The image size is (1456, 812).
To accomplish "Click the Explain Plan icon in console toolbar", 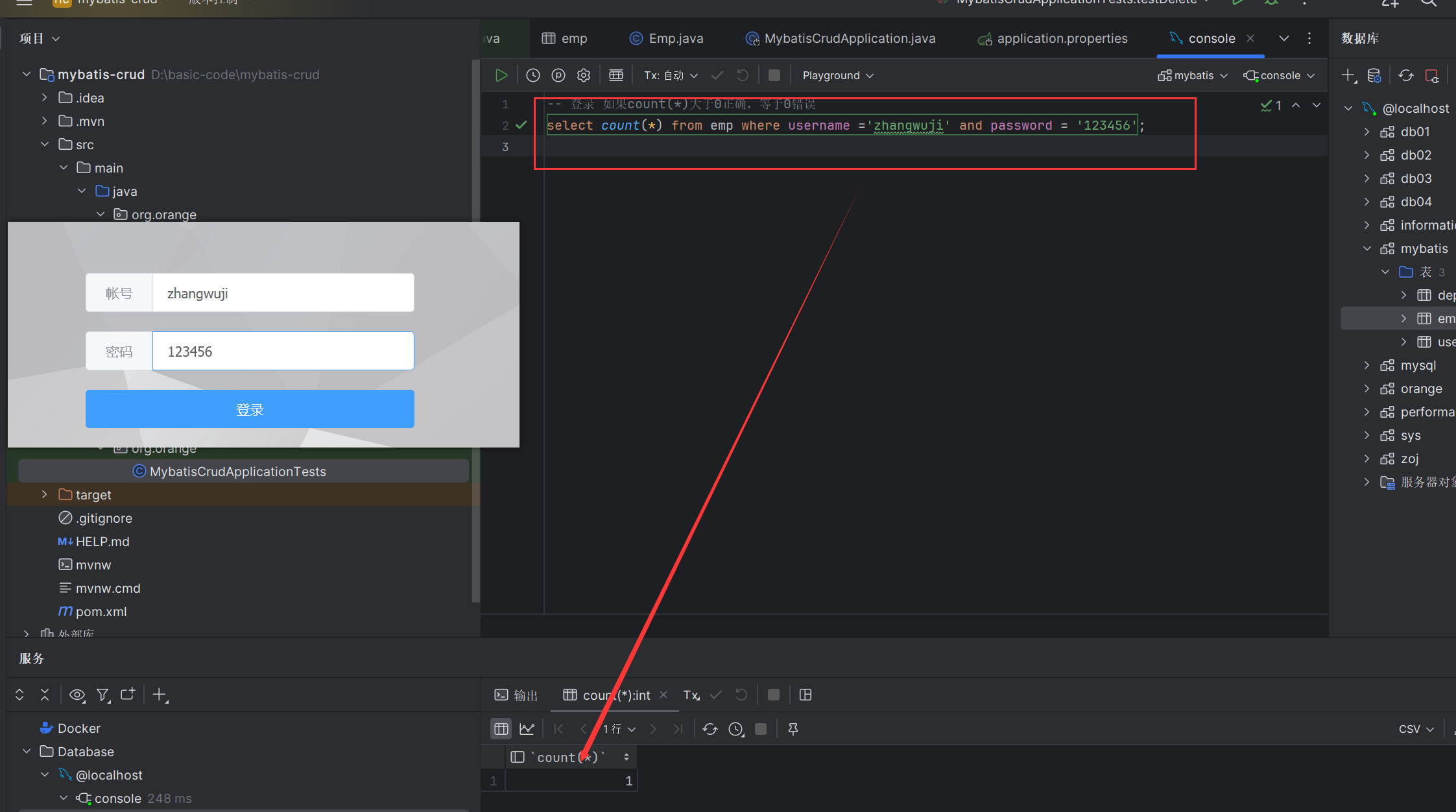I will [x=558, y=75].
